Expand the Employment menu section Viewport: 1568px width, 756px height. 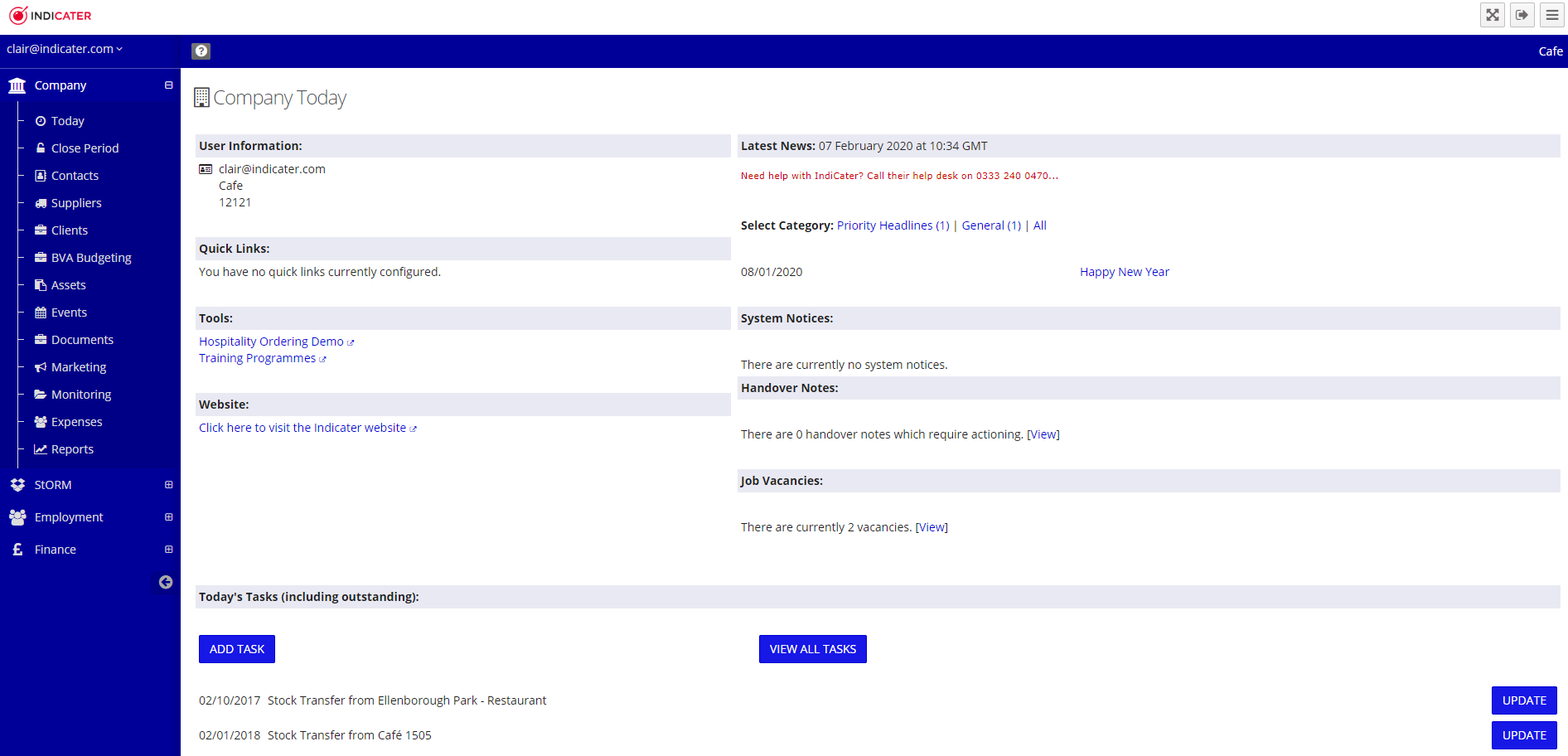tap(168, 517)
